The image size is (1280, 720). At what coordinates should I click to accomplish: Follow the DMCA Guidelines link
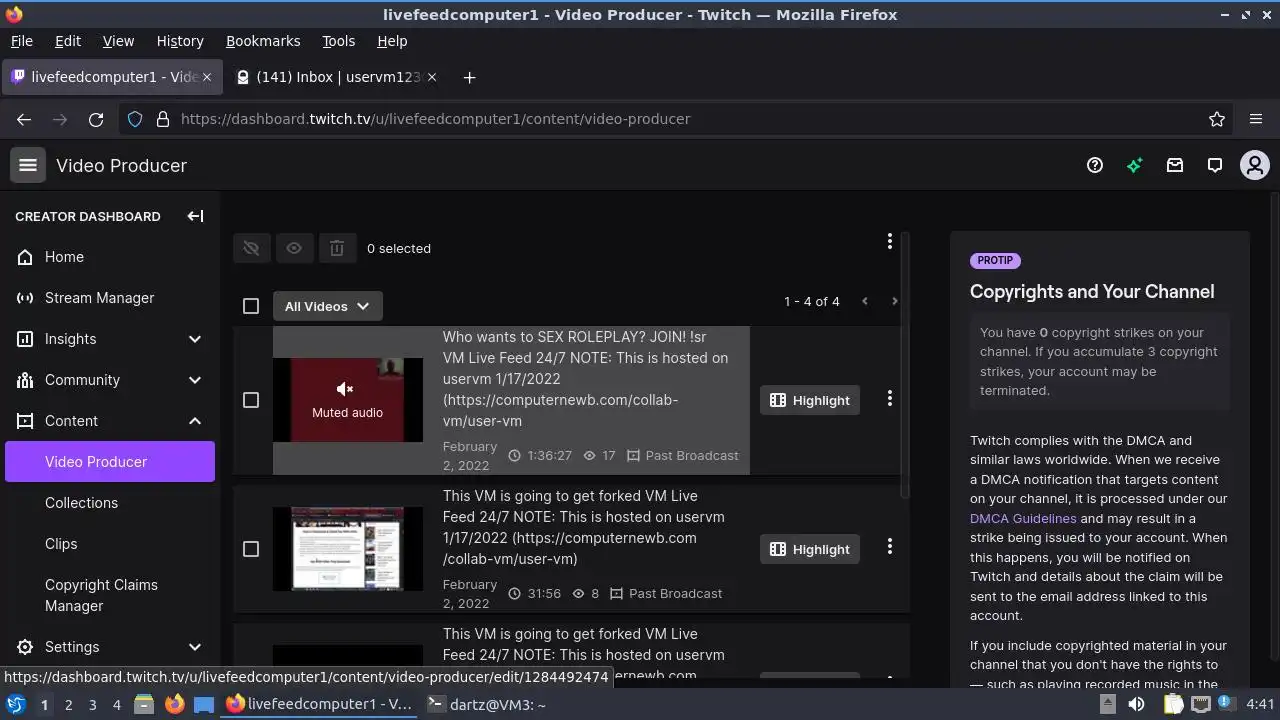pos(1023,518)
